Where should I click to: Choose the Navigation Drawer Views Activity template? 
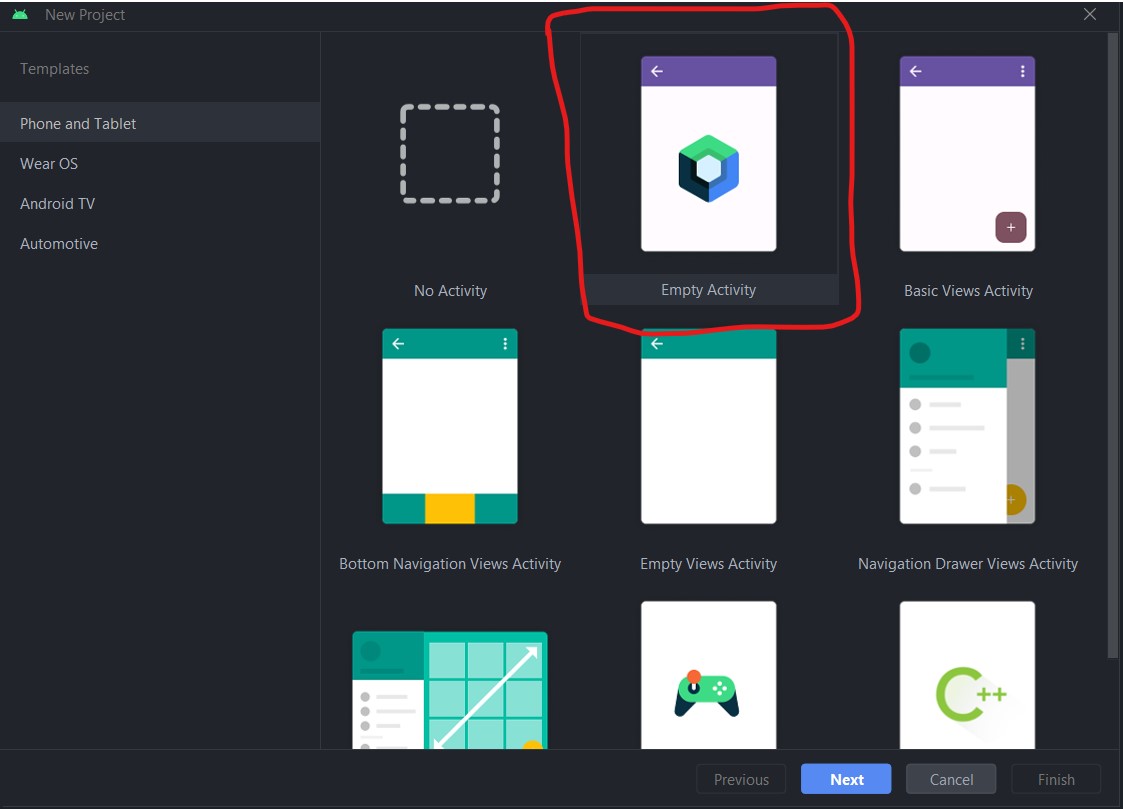pyautogui.click(x=967, y=426)
